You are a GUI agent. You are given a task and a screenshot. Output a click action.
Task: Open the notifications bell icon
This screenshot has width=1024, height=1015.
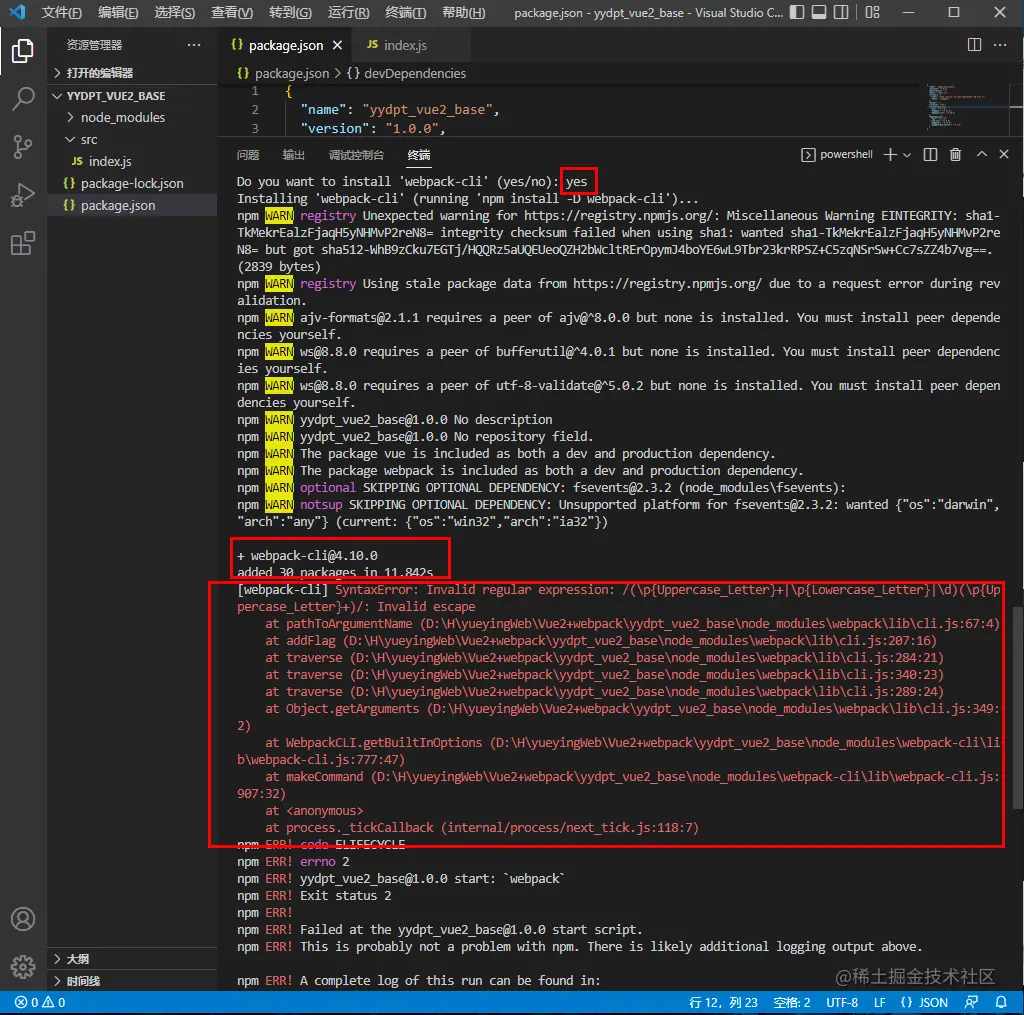1000,1003
